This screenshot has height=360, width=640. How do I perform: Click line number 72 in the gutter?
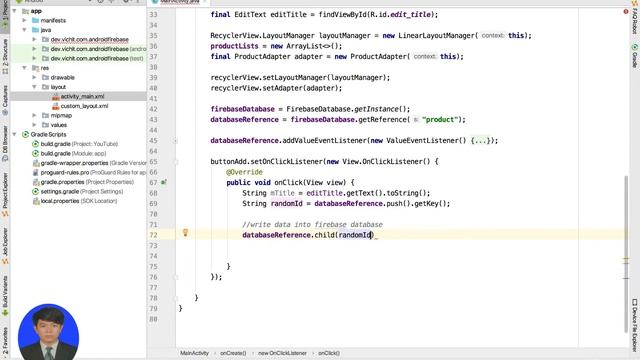pyautogui.click(x=153, y=235)
